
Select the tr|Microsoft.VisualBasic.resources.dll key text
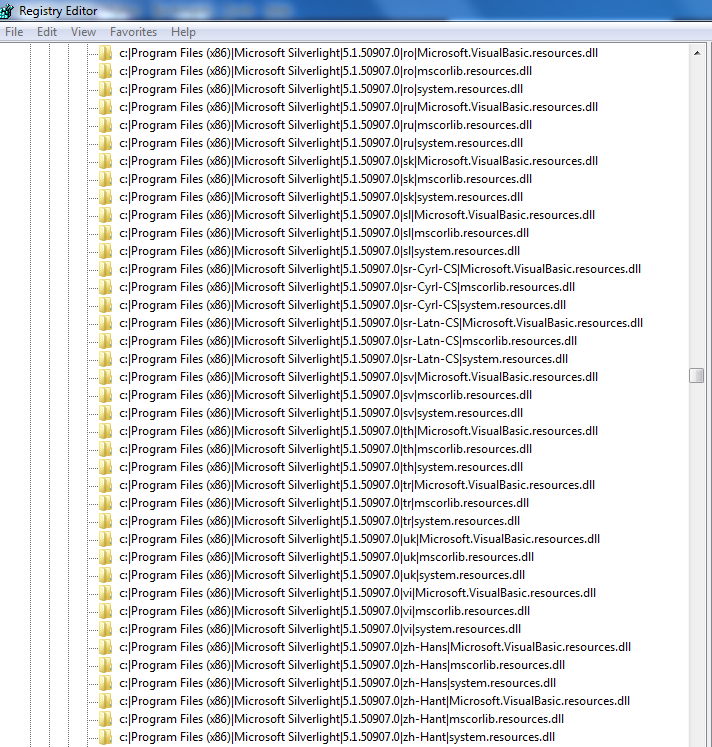357,485
